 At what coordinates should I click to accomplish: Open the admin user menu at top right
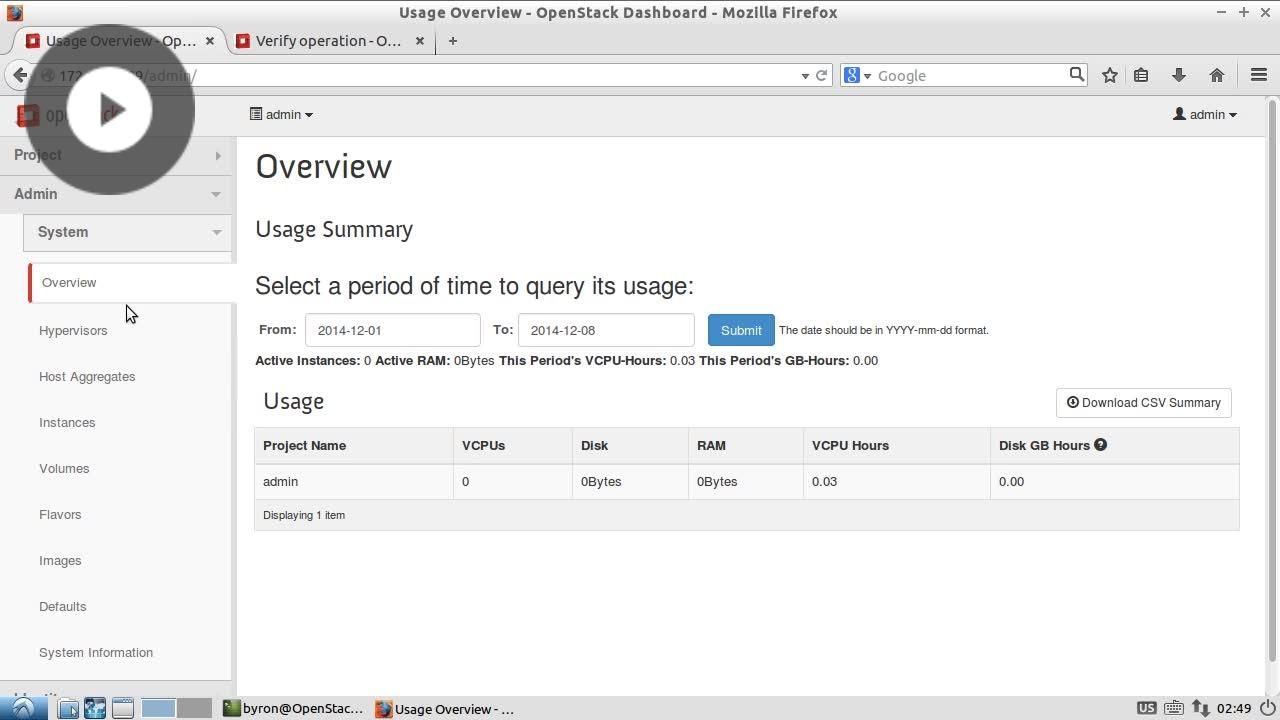pyautogui.click(x=1205, y=114)
